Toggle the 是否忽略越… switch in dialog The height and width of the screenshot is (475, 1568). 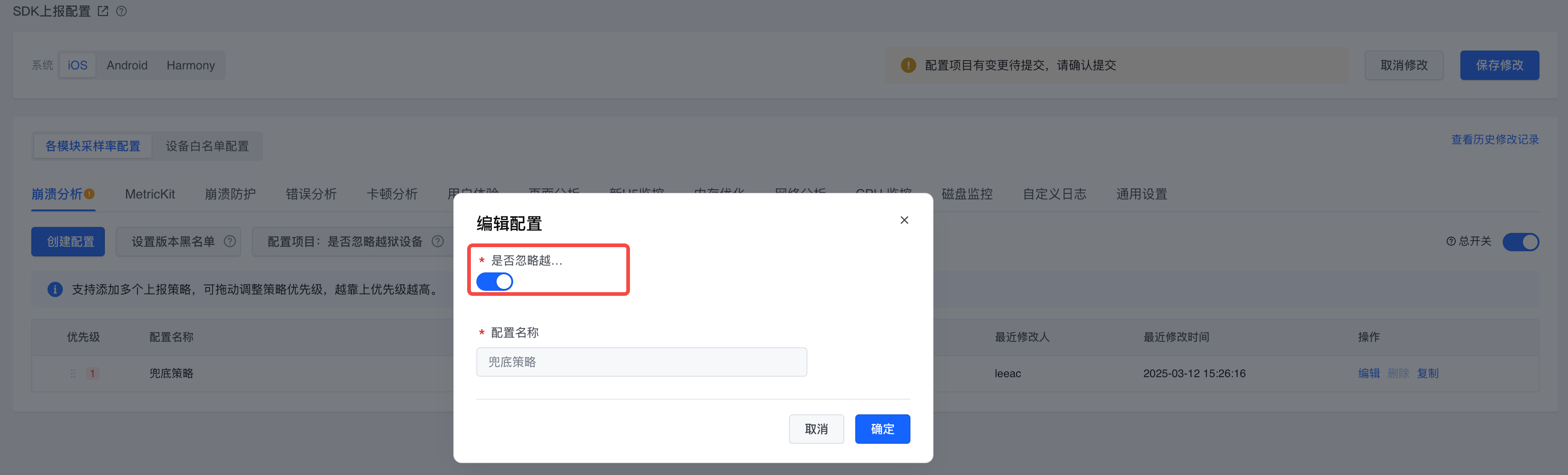(x=494, y=282)
